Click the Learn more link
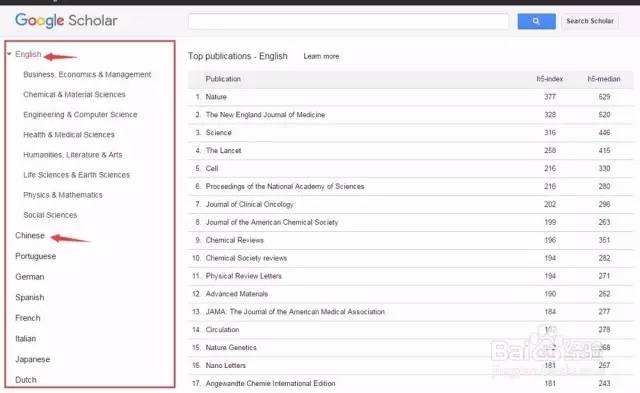This screenshot has height=393, width=640. [321, 56]
